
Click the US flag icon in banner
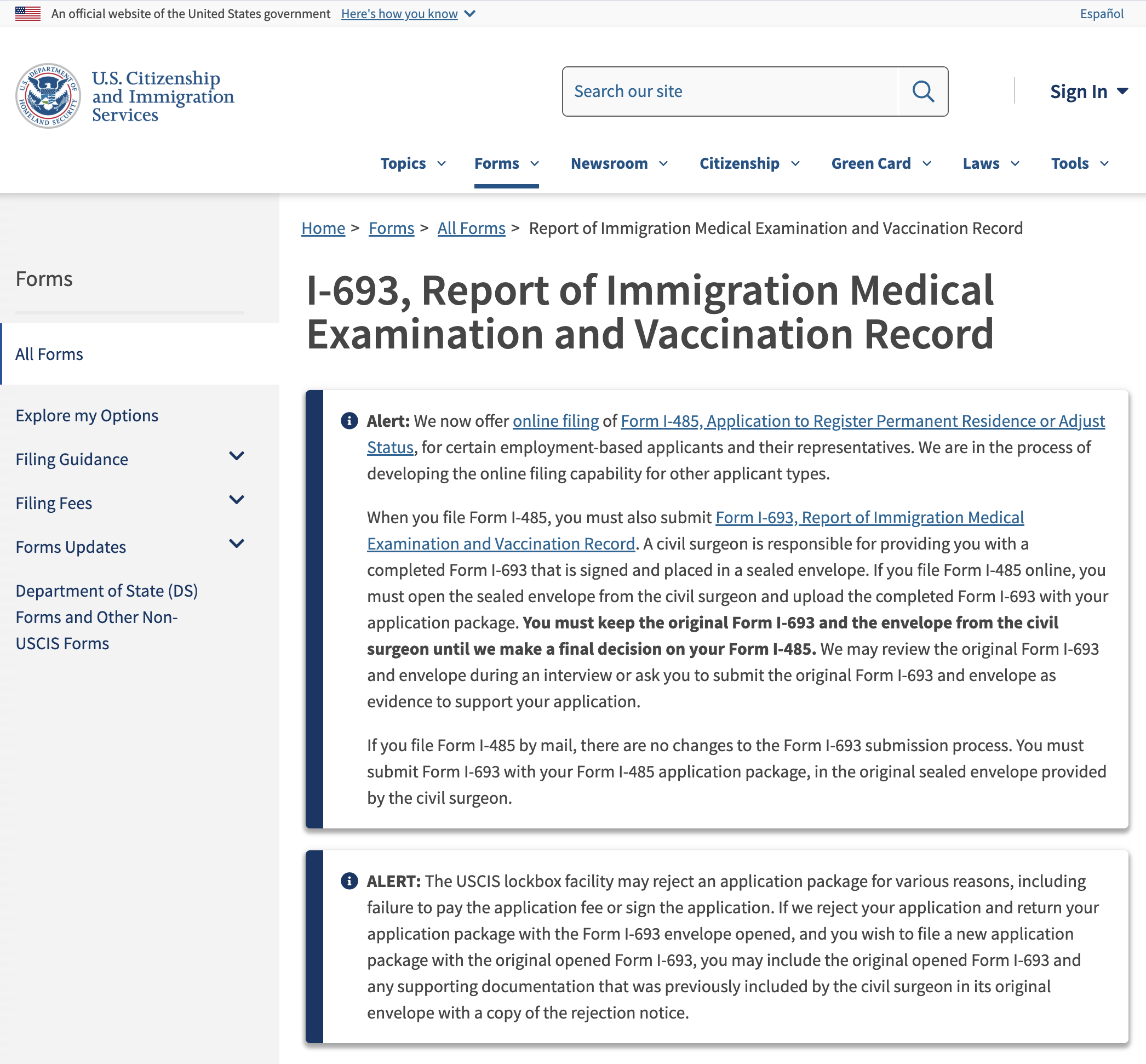(27, 13)
